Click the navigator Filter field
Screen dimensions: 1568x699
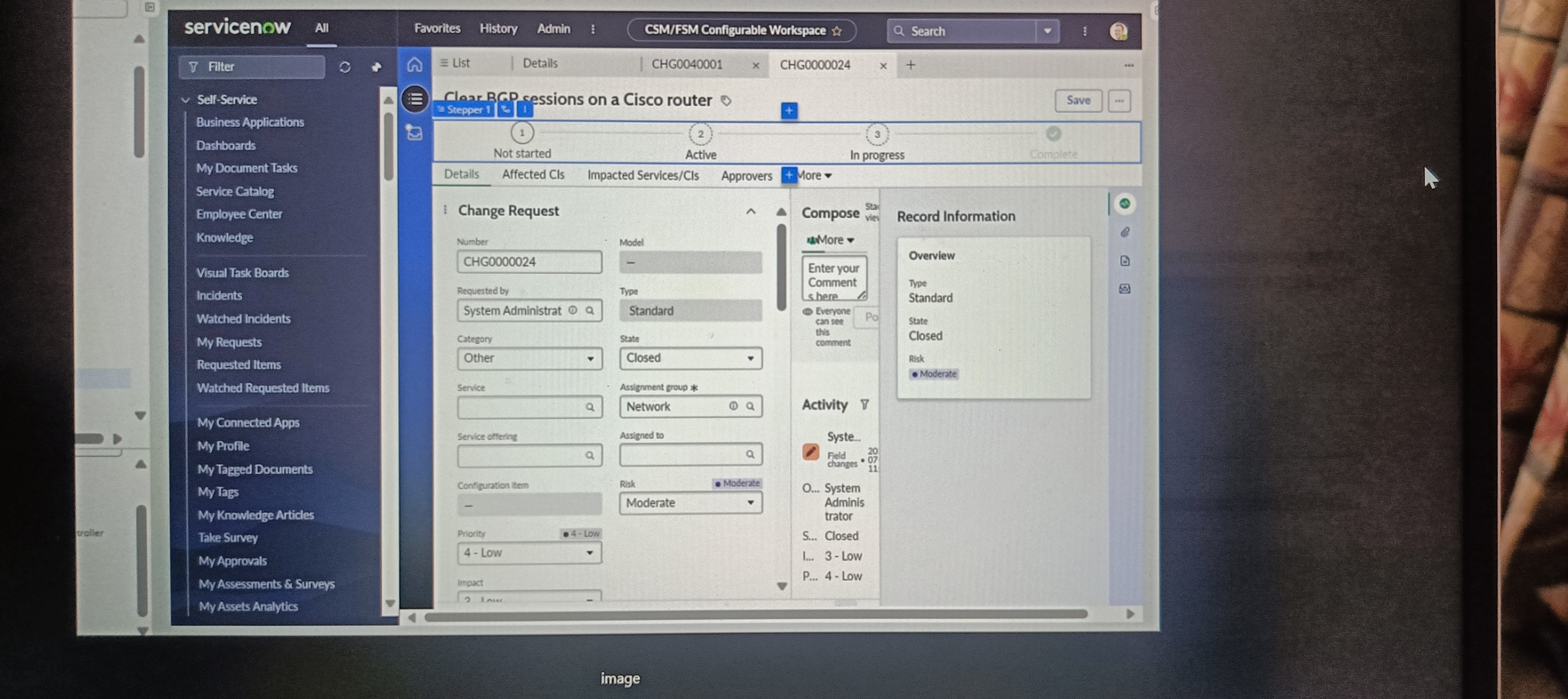click(x=252, y=67)
